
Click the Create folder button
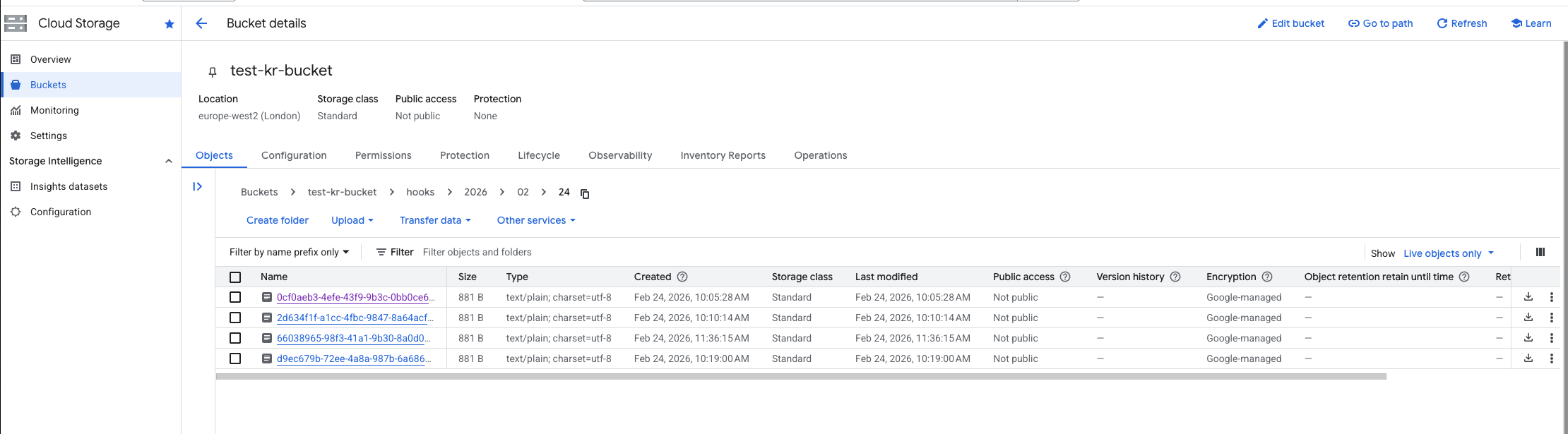point(278,220)
